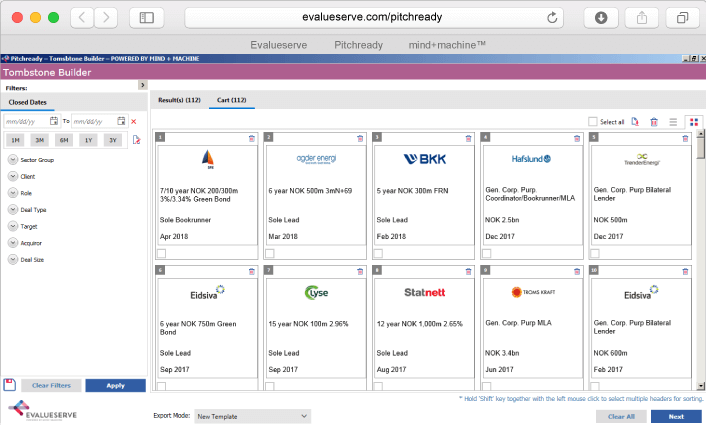
Task: Collapse the Filters panel arrow
Action: click(x=143, y=85)
